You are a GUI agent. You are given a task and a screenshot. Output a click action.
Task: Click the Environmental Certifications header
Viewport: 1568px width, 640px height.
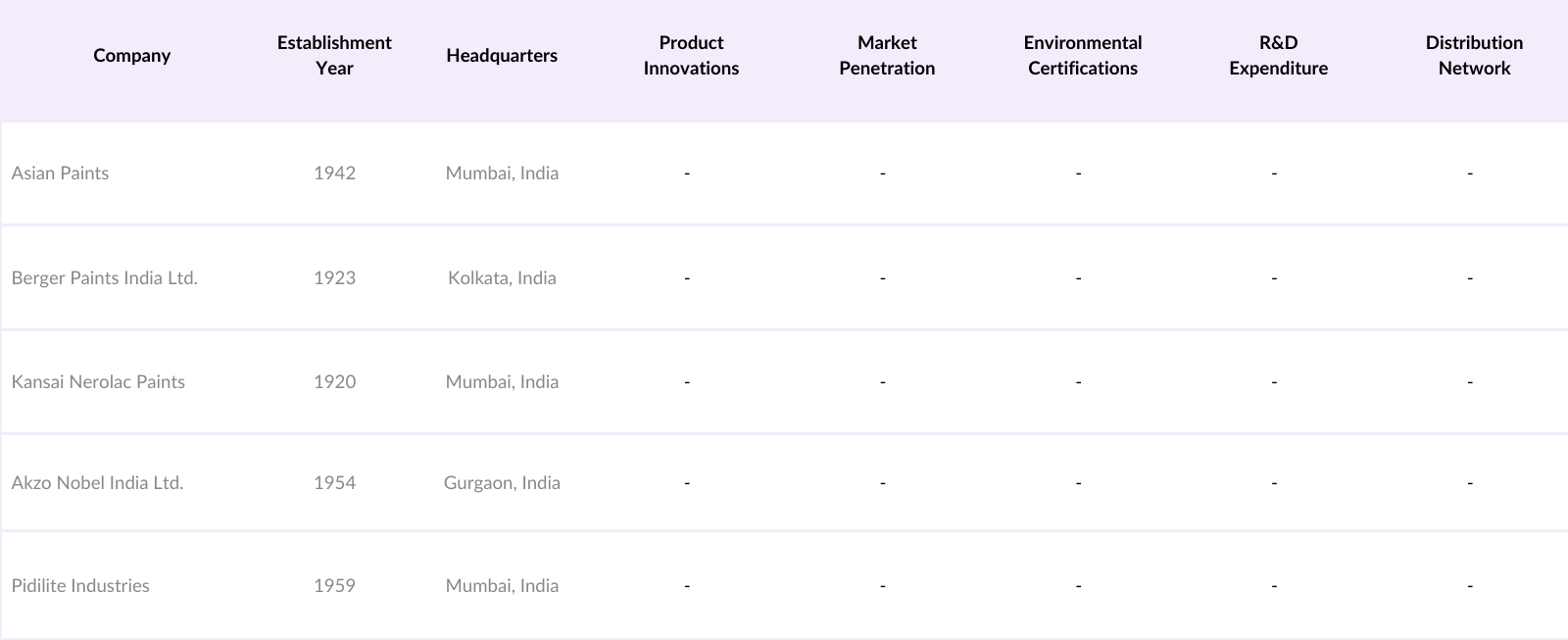click(1083, 56)
